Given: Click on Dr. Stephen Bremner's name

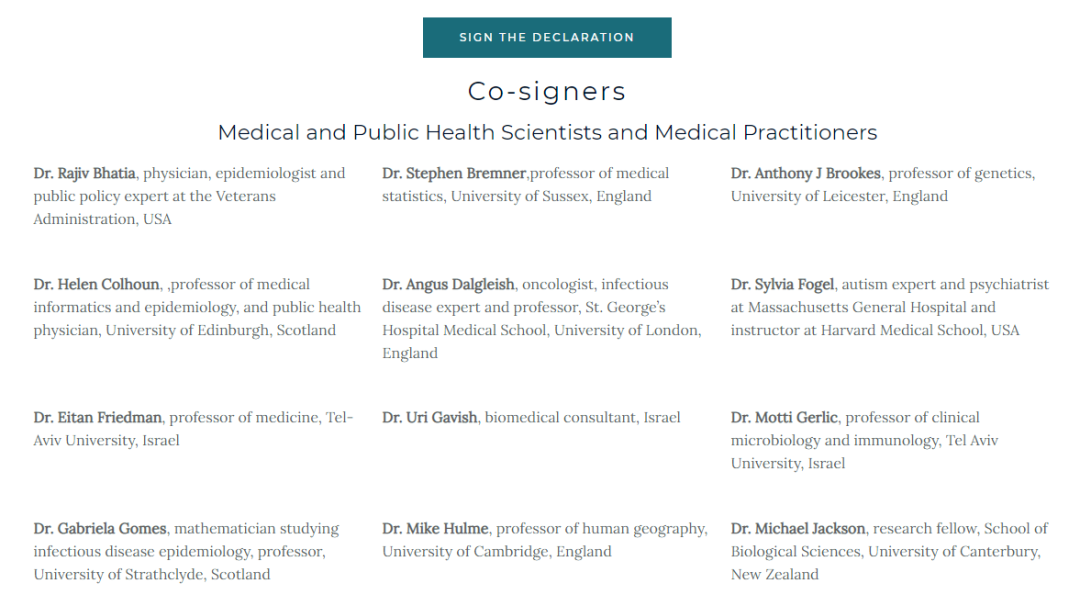Looking at the screenshot, I should [x=453, y=173].
